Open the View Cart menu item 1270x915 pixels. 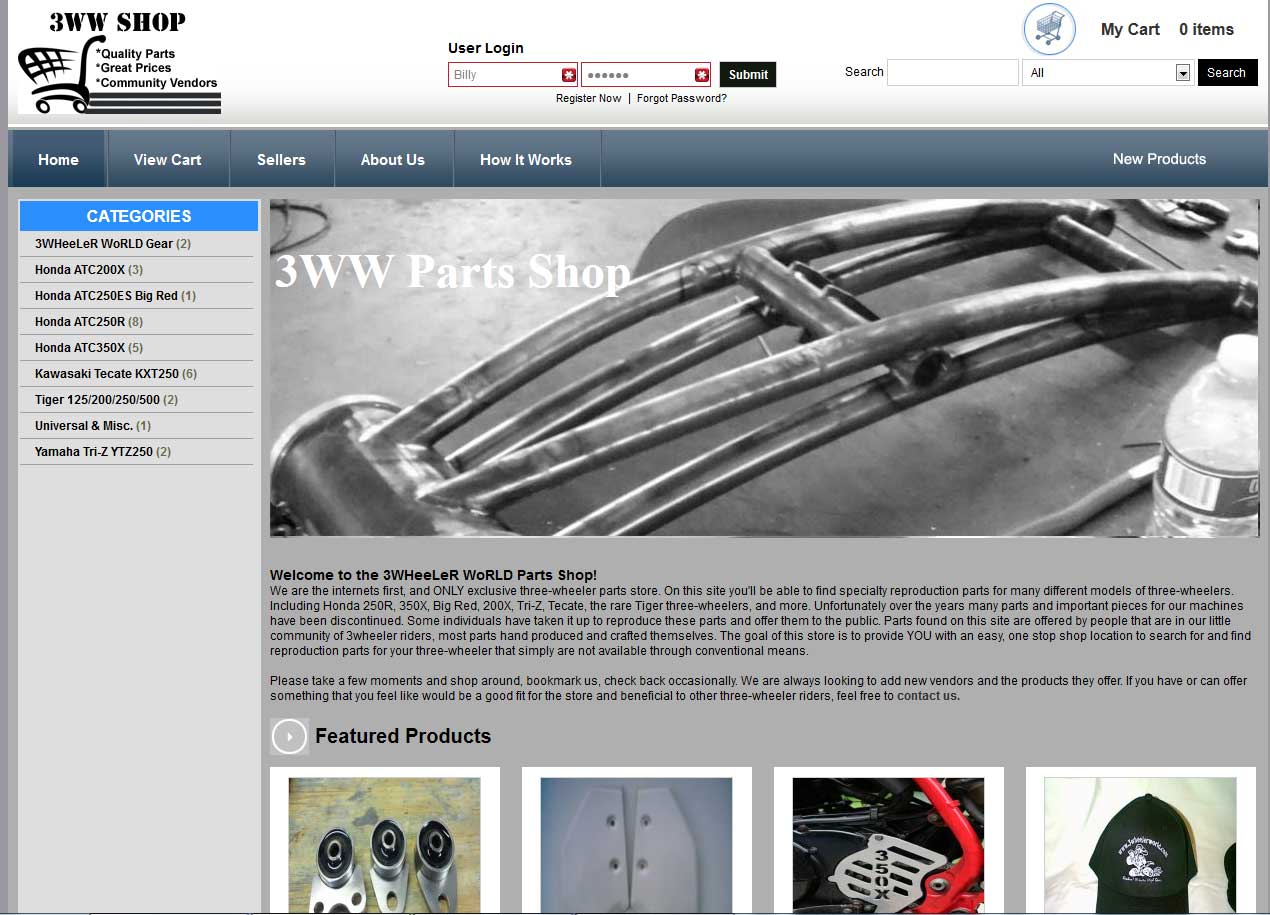pyautogui.click(x=167, y=160)
